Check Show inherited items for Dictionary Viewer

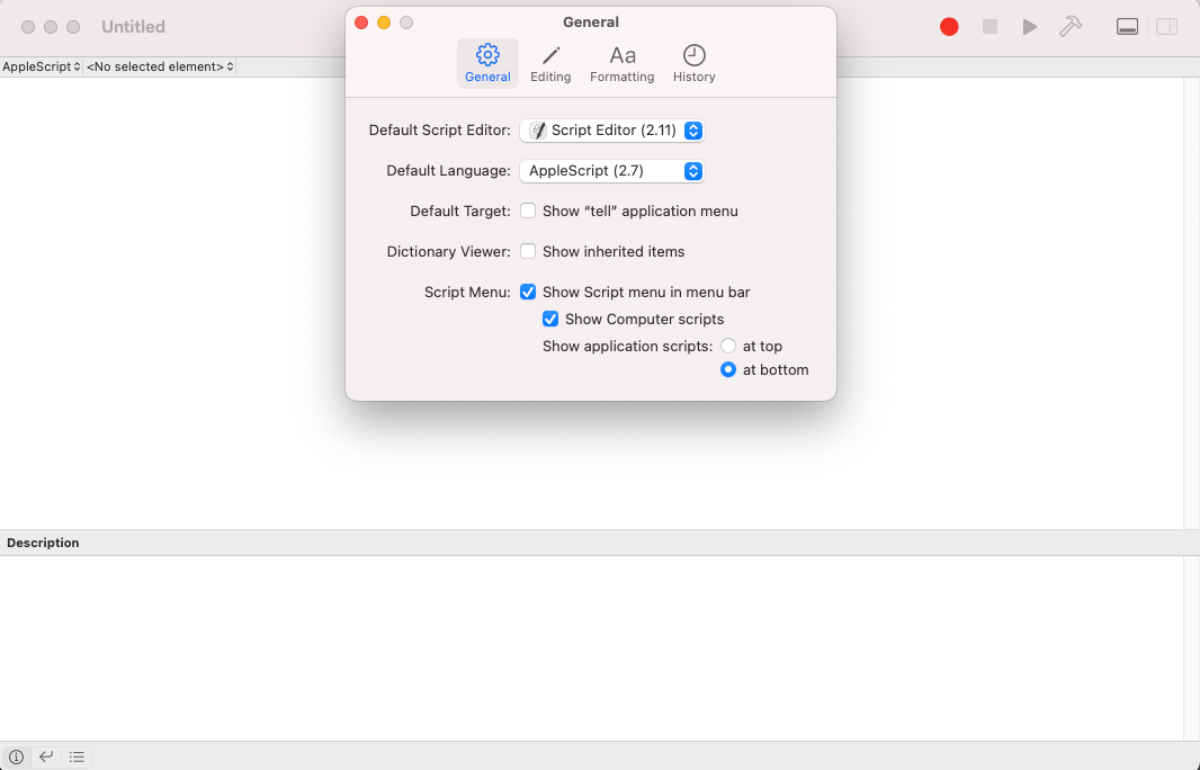click(x=527, y=251)
